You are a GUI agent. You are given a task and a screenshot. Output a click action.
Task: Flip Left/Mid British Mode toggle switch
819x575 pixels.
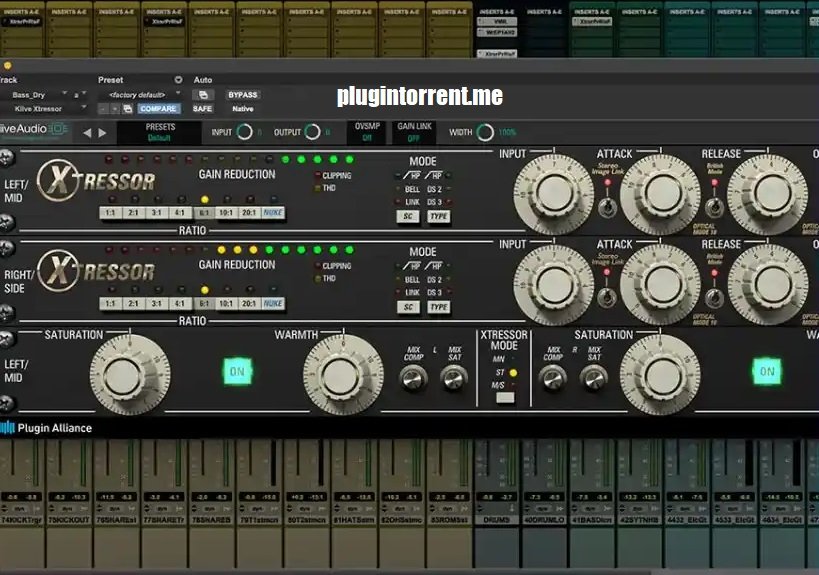[714, 207]
